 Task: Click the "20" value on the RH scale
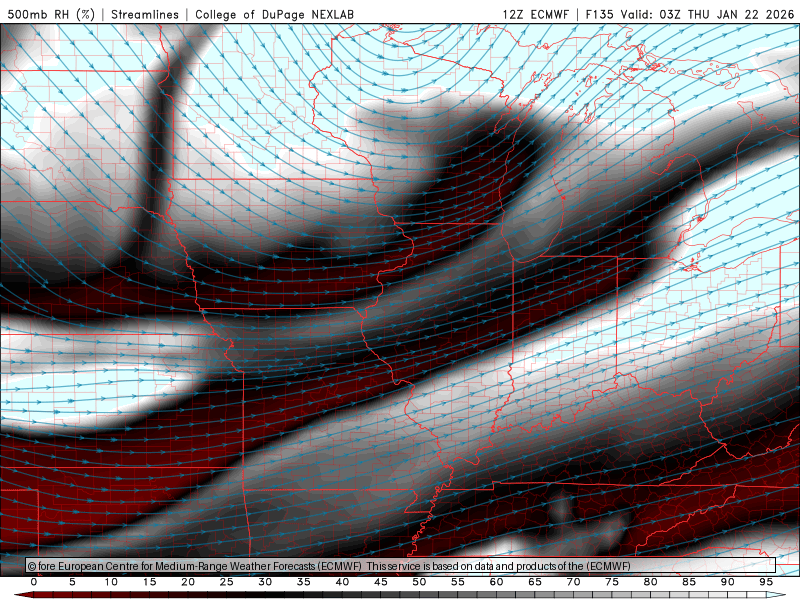[x=188, y=582]
